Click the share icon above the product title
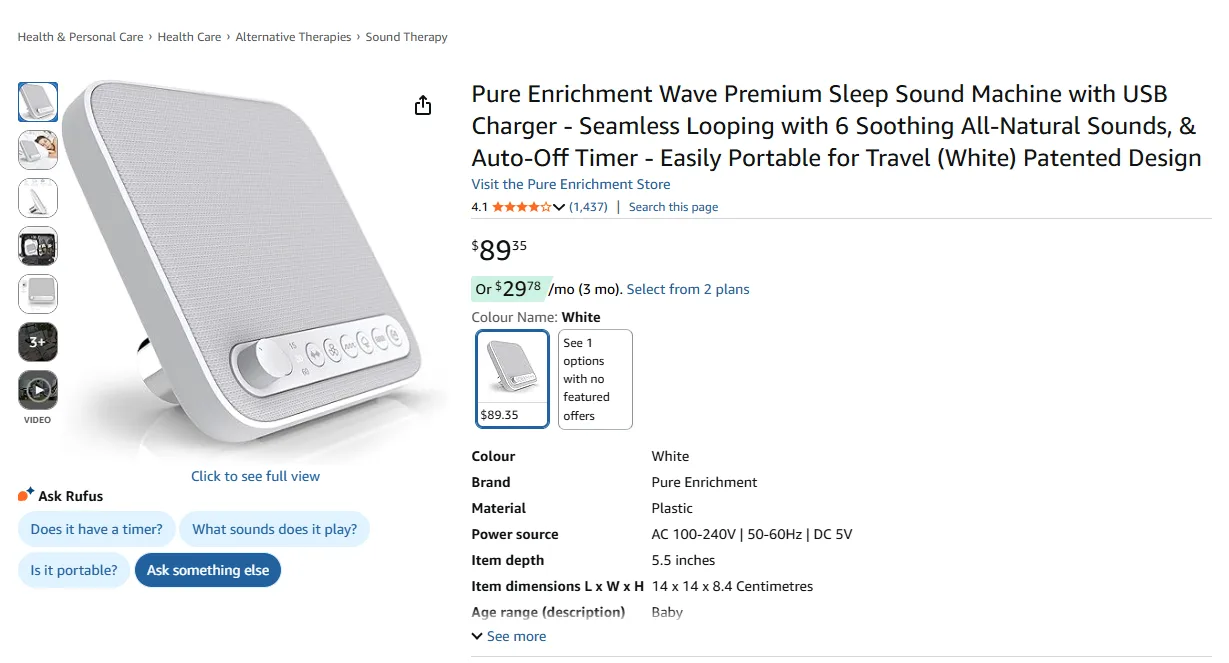The width and height of the screenshot is (1229, 663). point(423,104)
